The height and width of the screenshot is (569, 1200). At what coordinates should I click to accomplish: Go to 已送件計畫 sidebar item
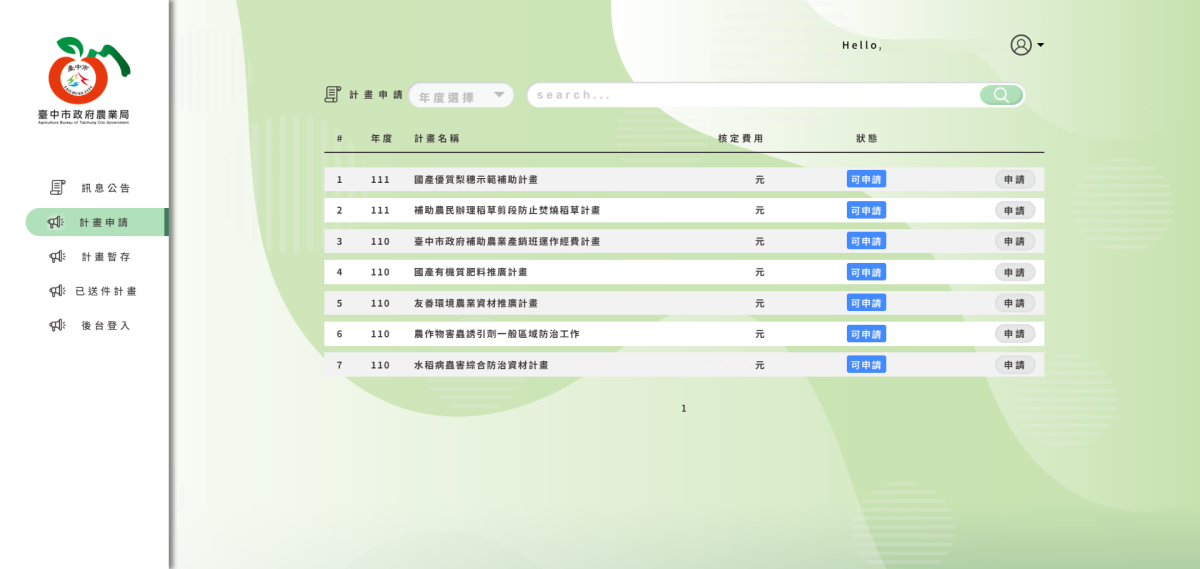[106, 291]
